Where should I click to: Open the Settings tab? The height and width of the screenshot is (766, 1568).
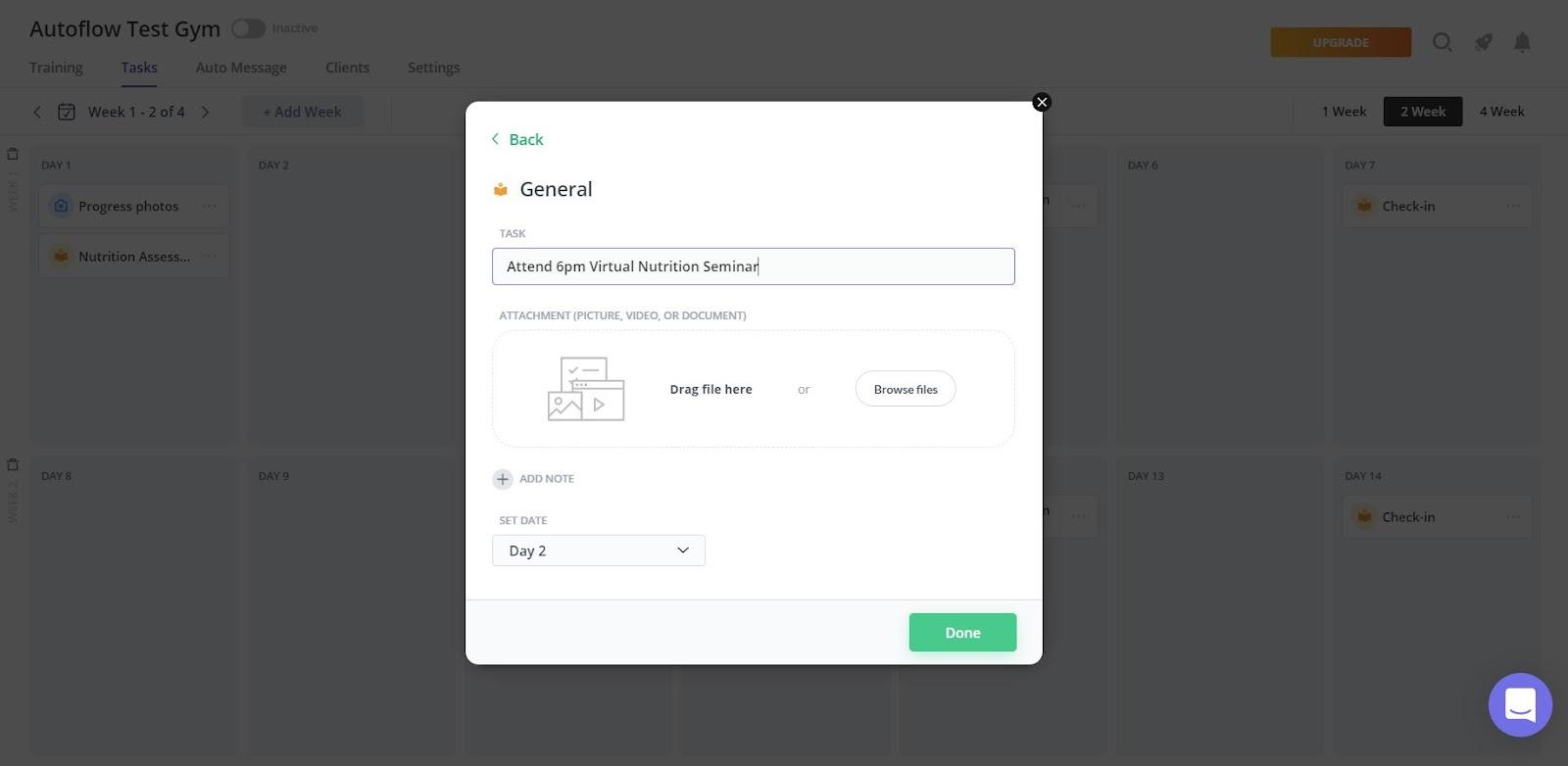coord(433,68)
